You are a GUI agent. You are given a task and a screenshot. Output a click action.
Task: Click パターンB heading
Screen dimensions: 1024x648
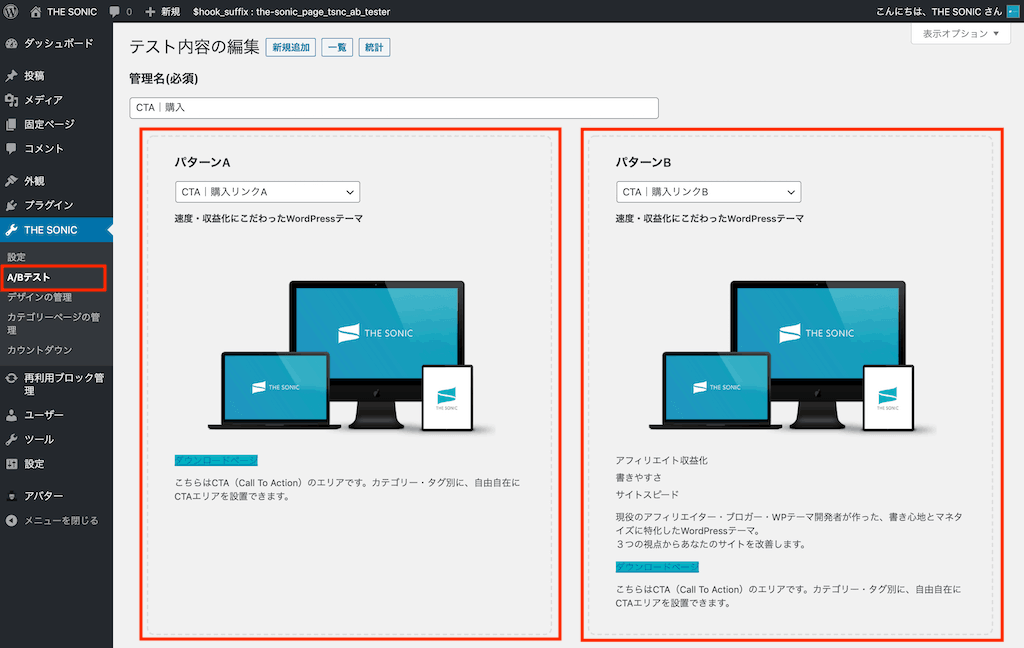click(643, 162)
